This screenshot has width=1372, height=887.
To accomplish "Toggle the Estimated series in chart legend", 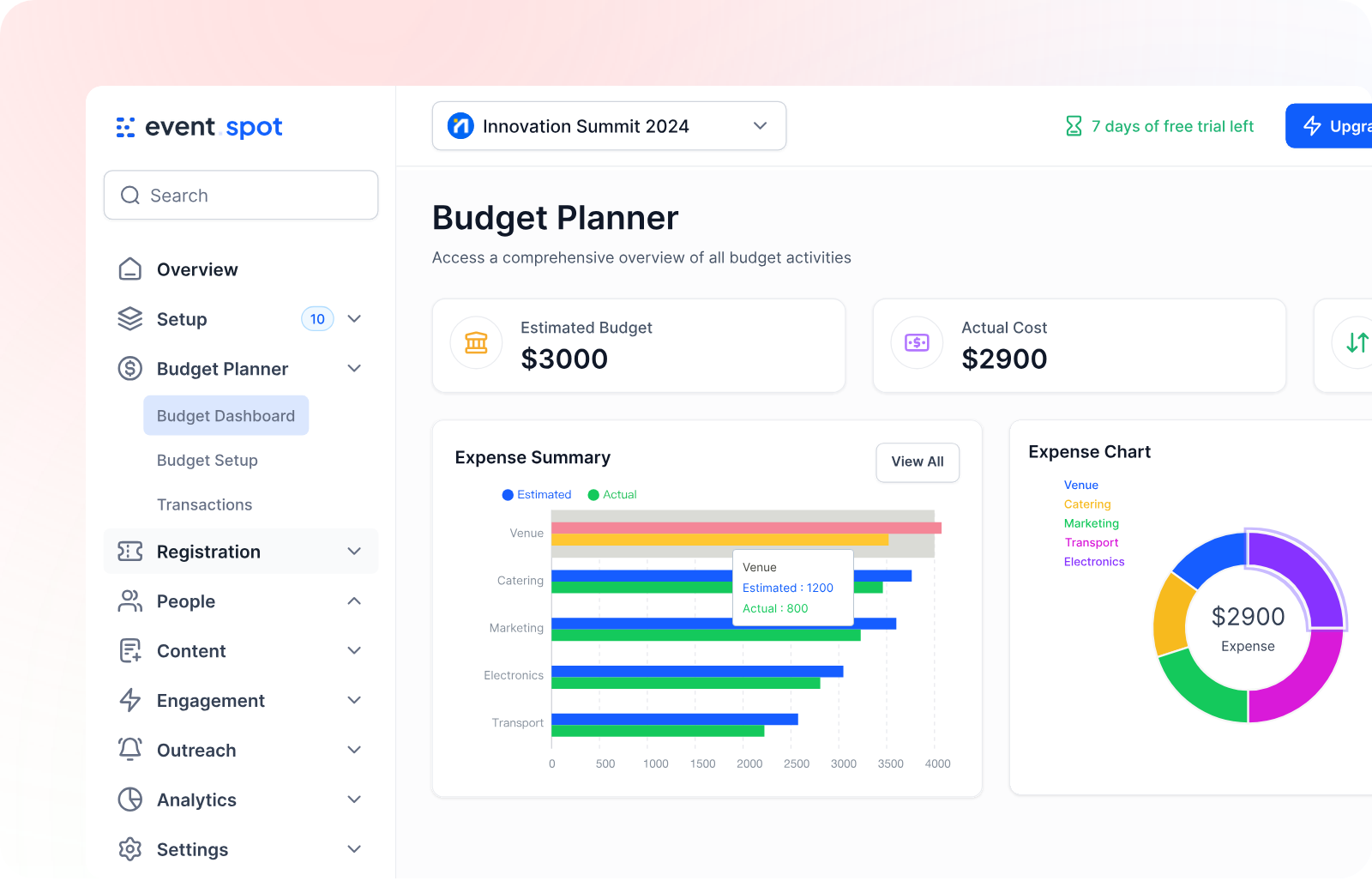I will tap(537, 495).
